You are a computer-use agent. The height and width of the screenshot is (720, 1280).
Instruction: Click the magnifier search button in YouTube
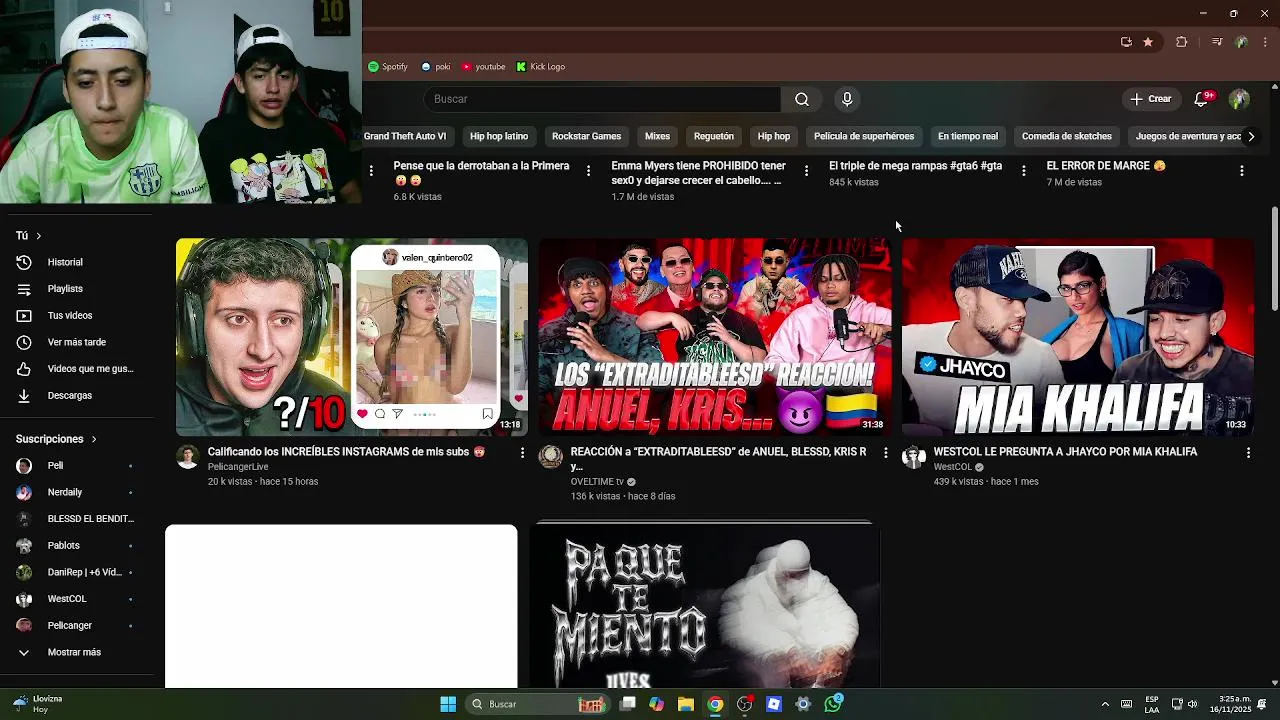(x=802, y=99)
